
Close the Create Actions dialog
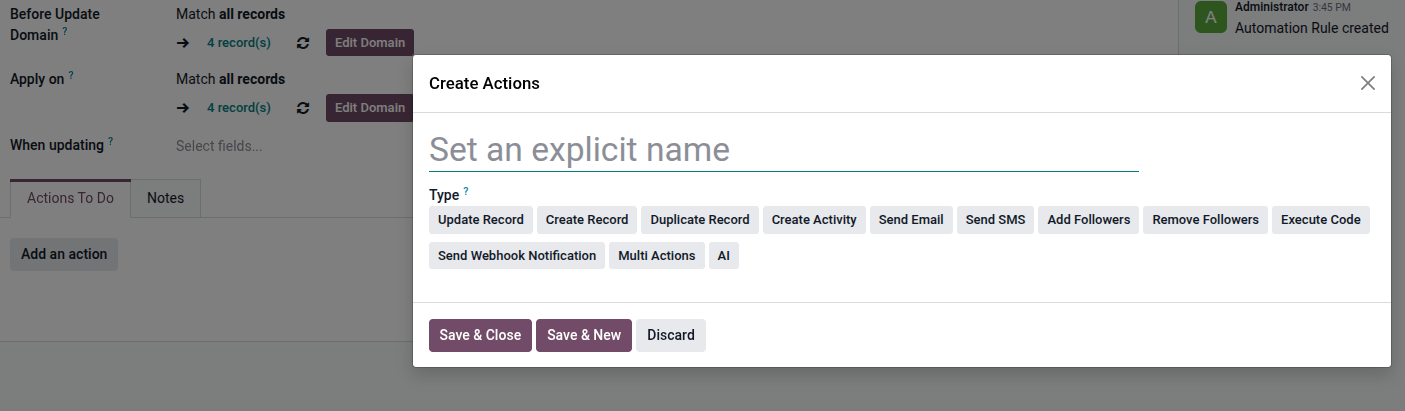pyautogui.click(x=1367, y=83)
